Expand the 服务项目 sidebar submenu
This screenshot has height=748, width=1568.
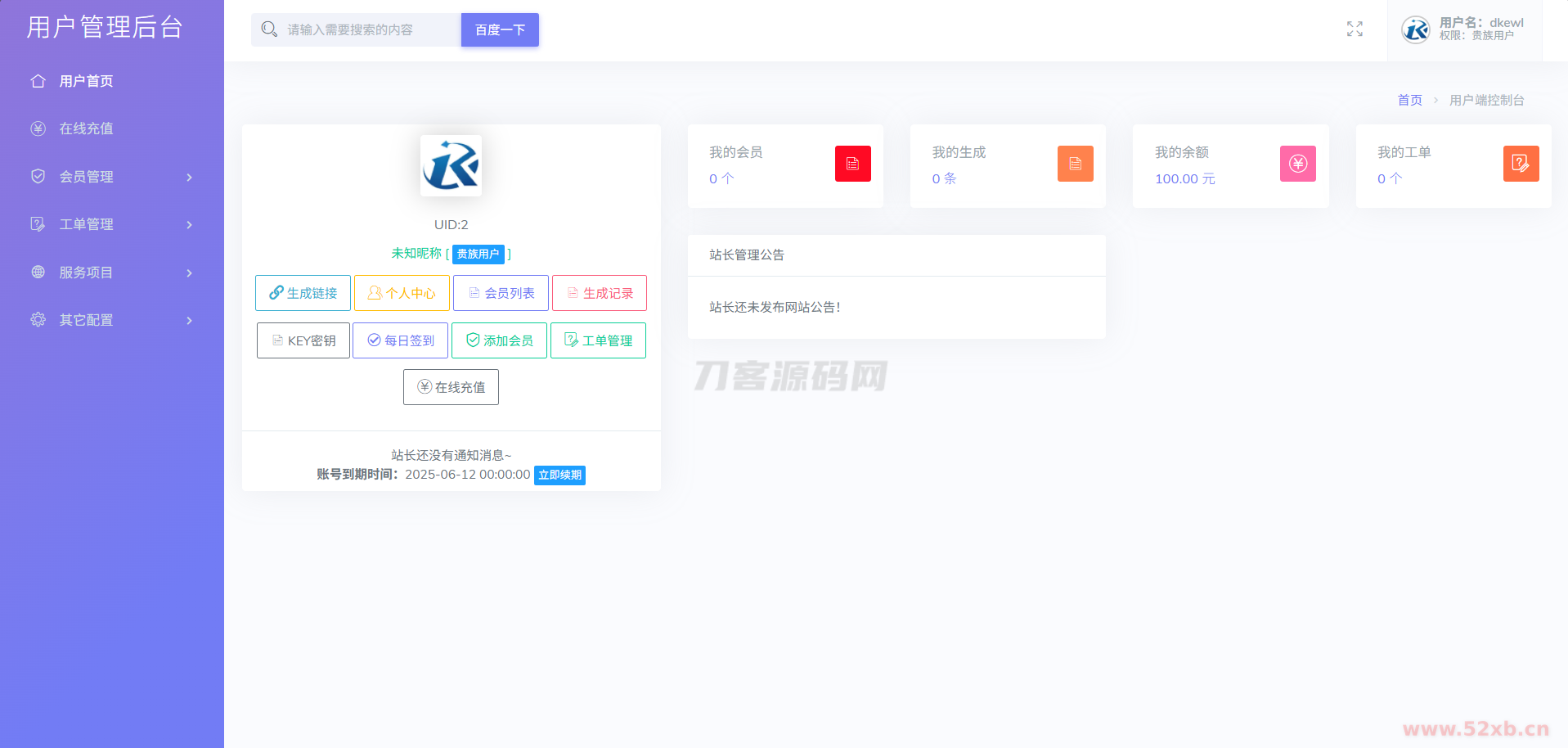(112, 273)
